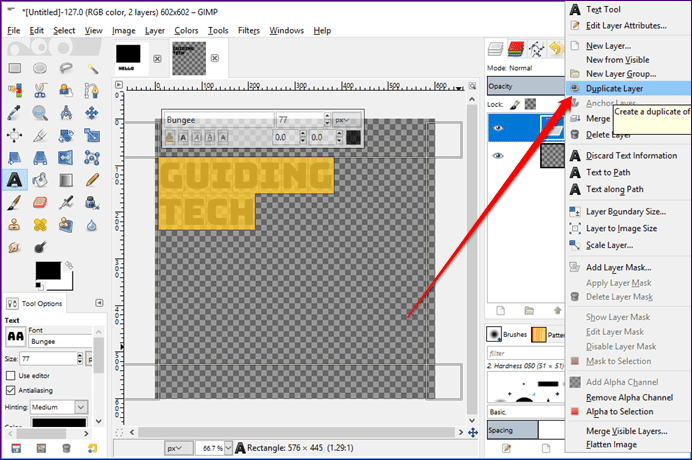Select the Paths tool

pos(92,90)
